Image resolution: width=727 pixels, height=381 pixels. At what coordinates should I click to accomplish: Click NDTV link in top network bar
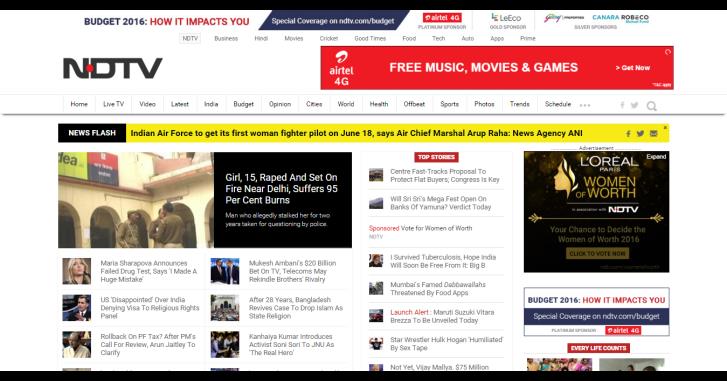click(x=190, y=38)
